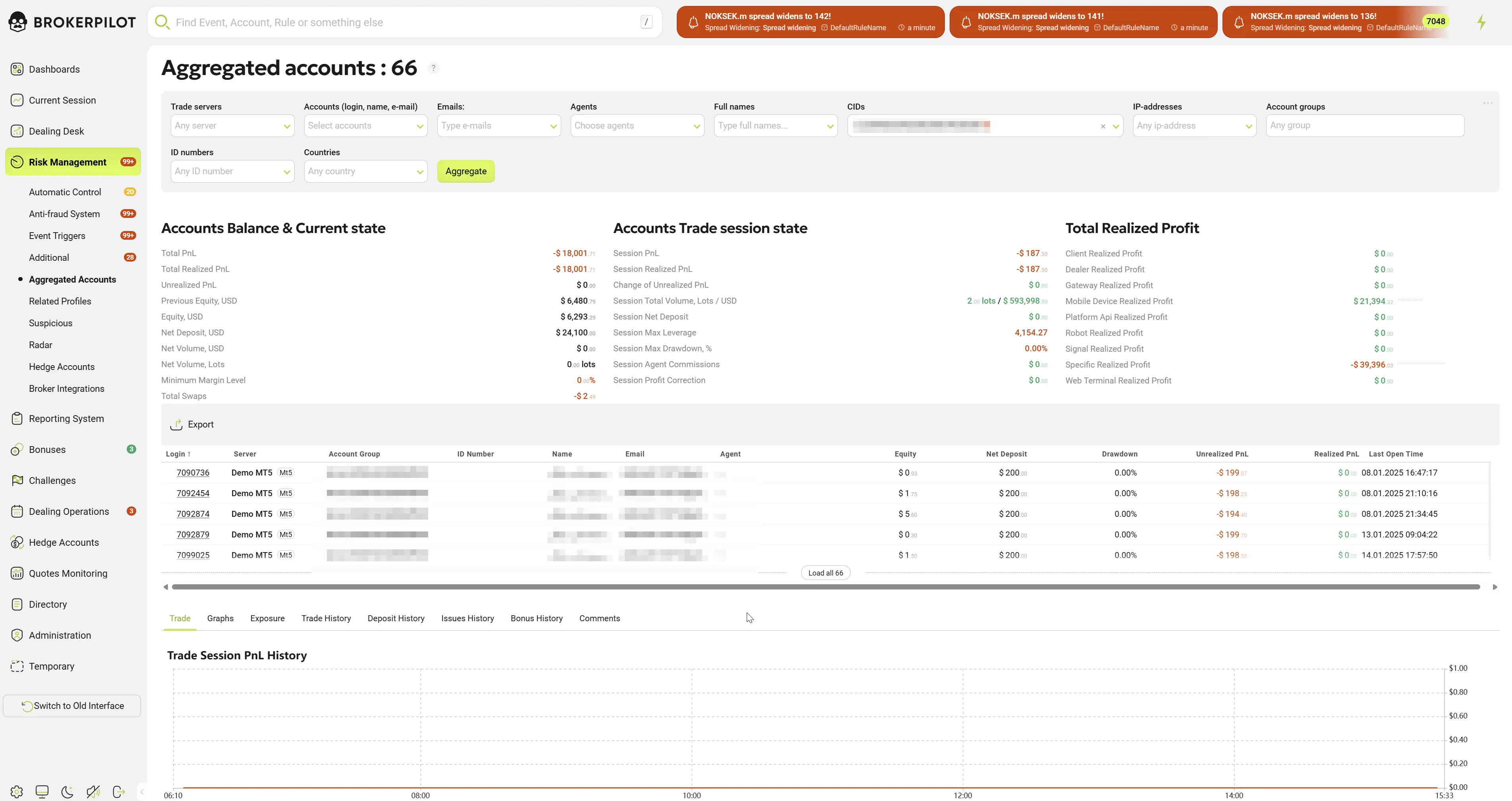Toggle sort on the Login column header
The height and width of the screenshot is (801, 1512).
click(178, 454)
